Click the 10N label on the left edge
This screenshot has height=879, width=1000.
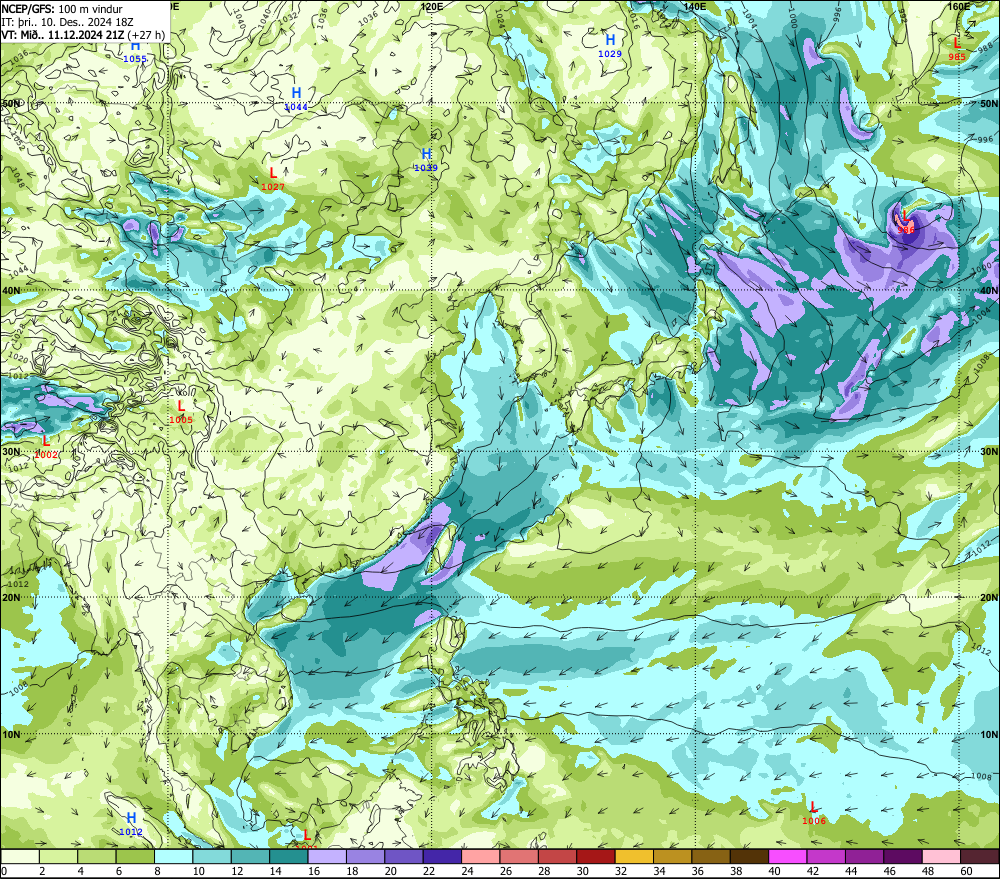pos(11,734)
